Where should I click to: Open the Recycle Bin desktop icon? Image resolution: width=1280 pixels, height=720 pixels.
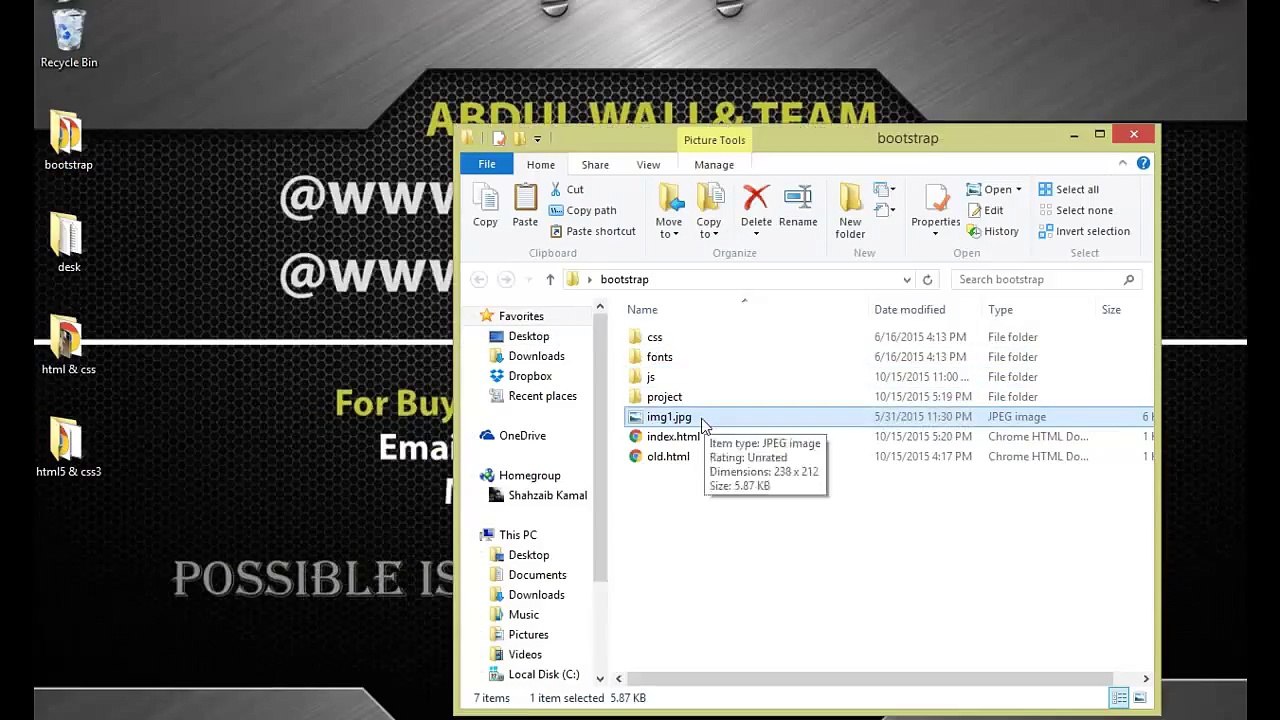(x=69, y=37)
